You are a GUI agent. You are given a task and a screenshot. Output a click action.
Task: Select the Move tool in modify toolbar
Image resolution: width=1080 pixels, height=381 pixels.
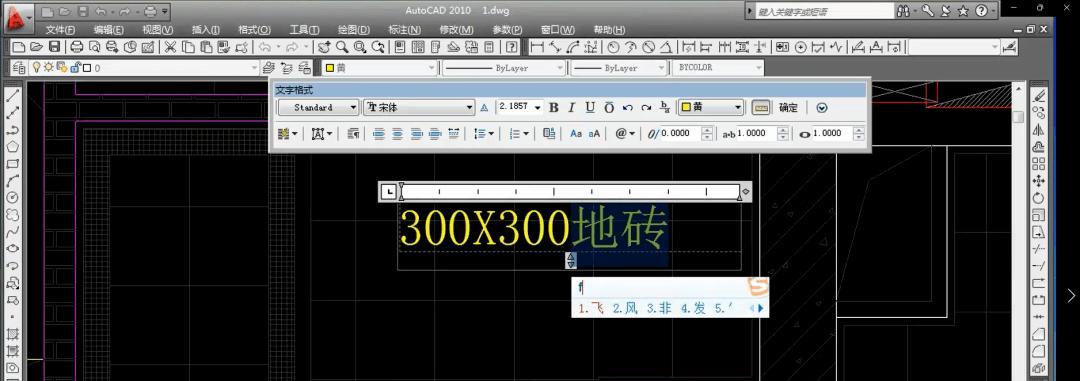(1039, 181)
